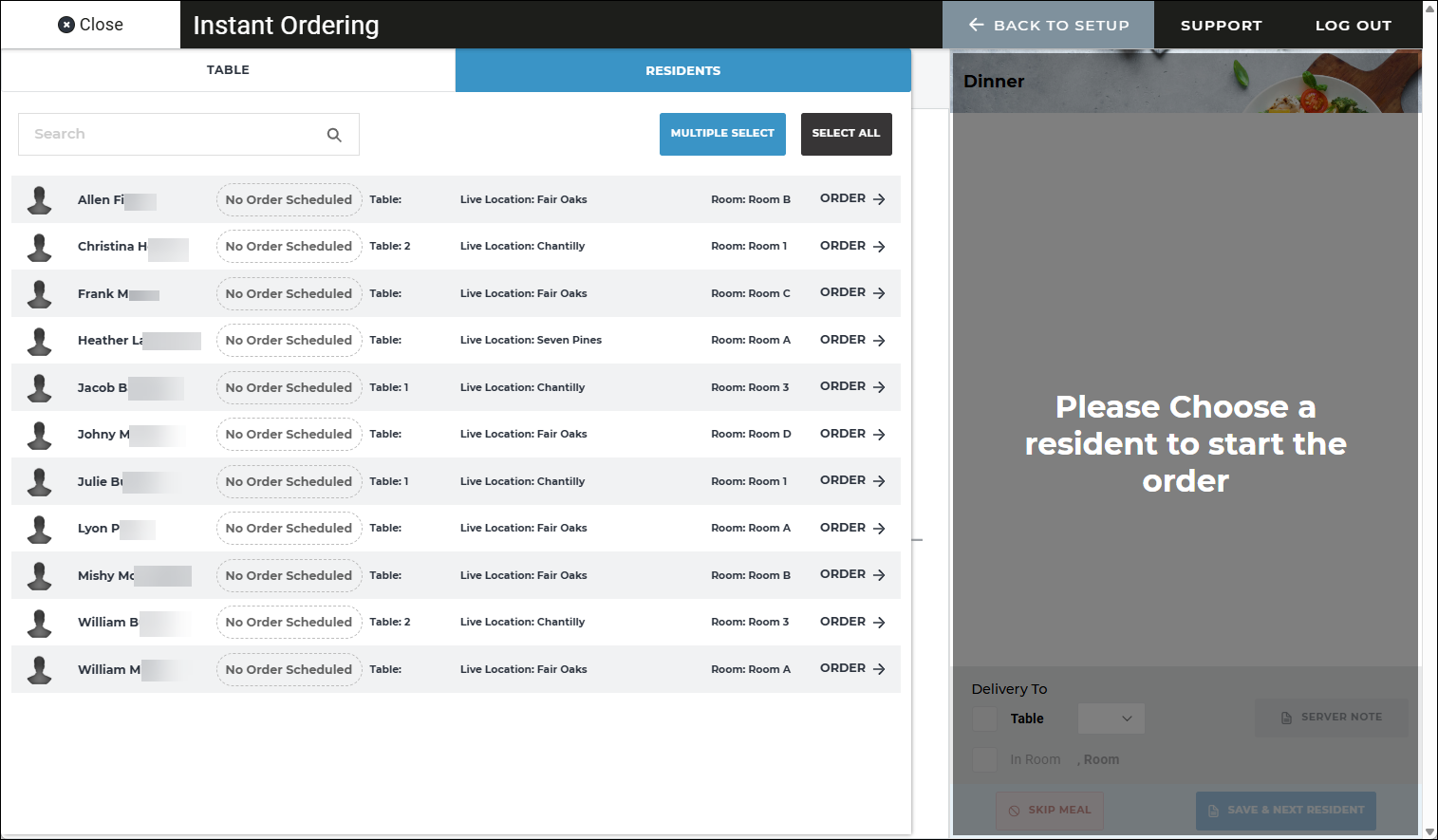Click Jacob B's resident name
The width and height of the screenshot is (1438, 840).
103,387
